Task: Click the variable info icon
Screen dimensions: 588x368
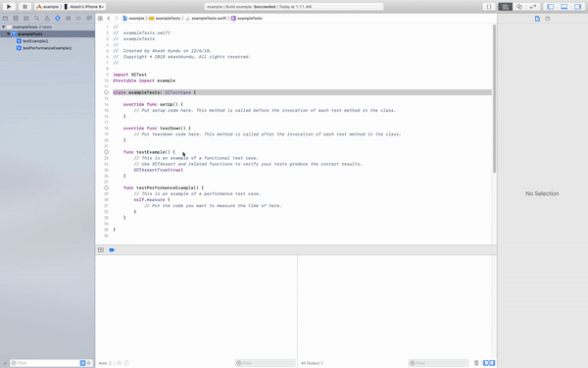Action: (x=127, y=363)
